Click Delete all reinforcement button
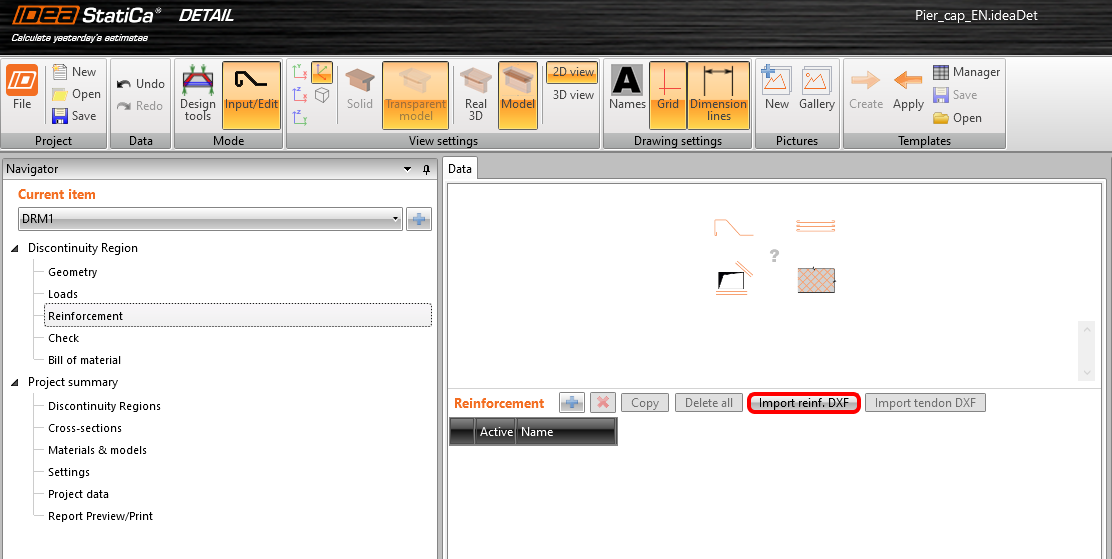The width and height of the screenshot is (1112, 559). tap(708, 403)
